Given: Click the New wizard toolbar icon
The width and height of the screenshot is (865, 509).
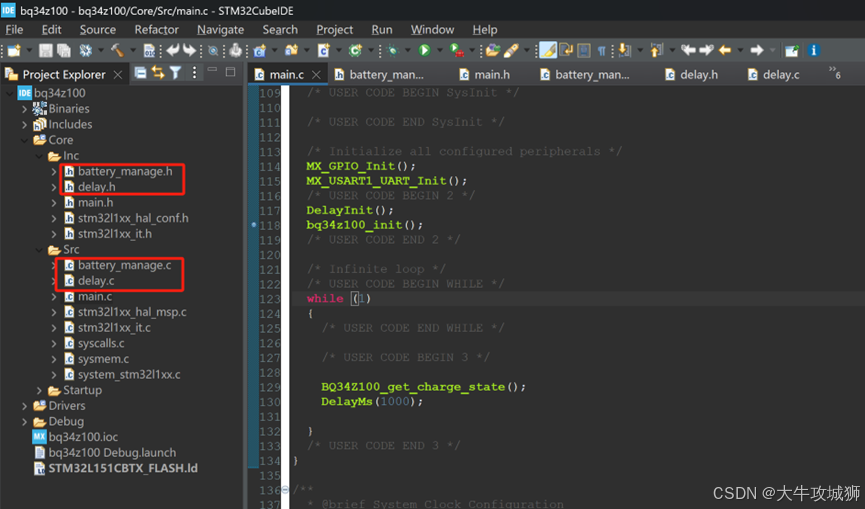Looking at the screenshot, I should (14, 51).
